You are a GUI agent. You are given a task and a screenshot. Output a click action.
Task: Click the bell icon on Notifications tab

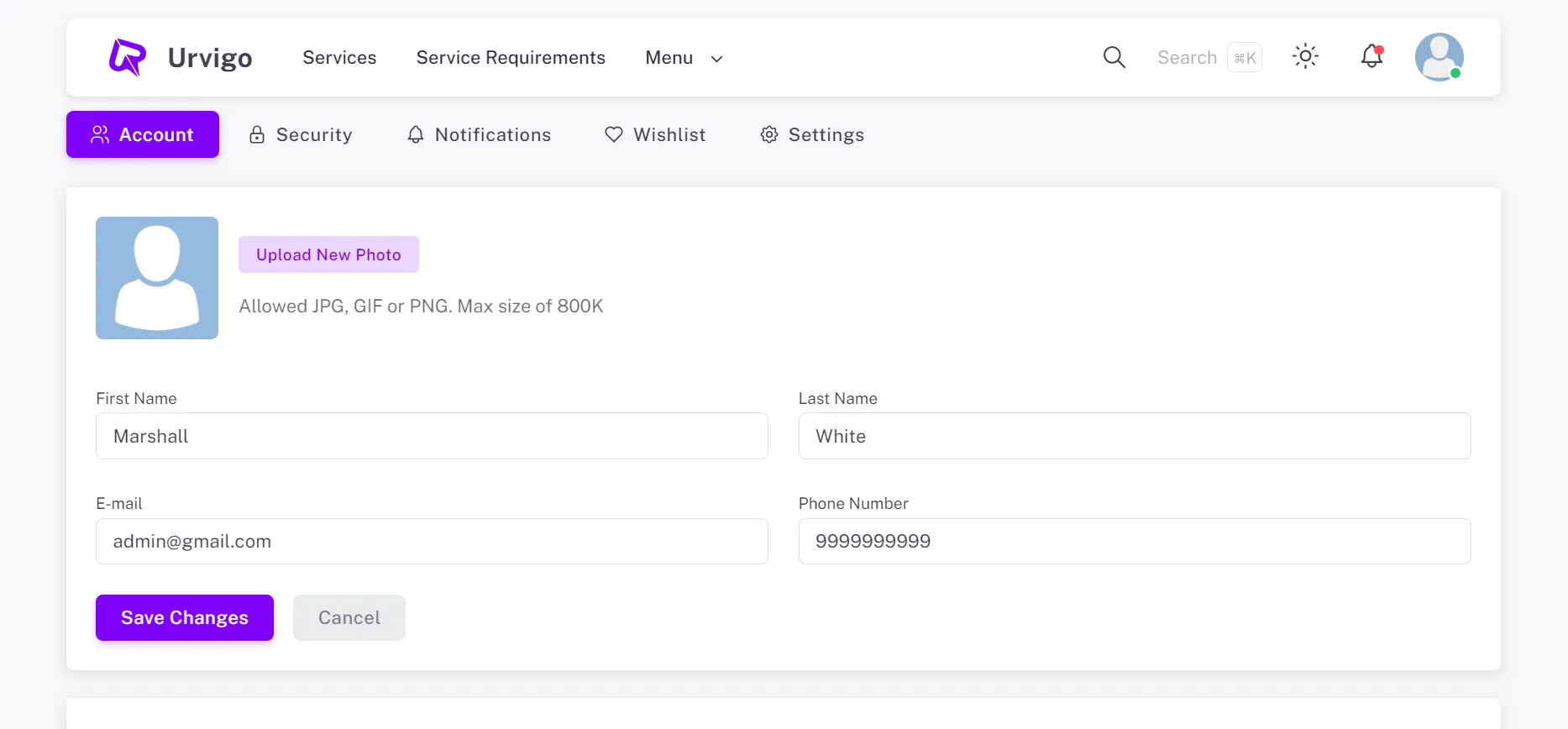pos(416,134)
